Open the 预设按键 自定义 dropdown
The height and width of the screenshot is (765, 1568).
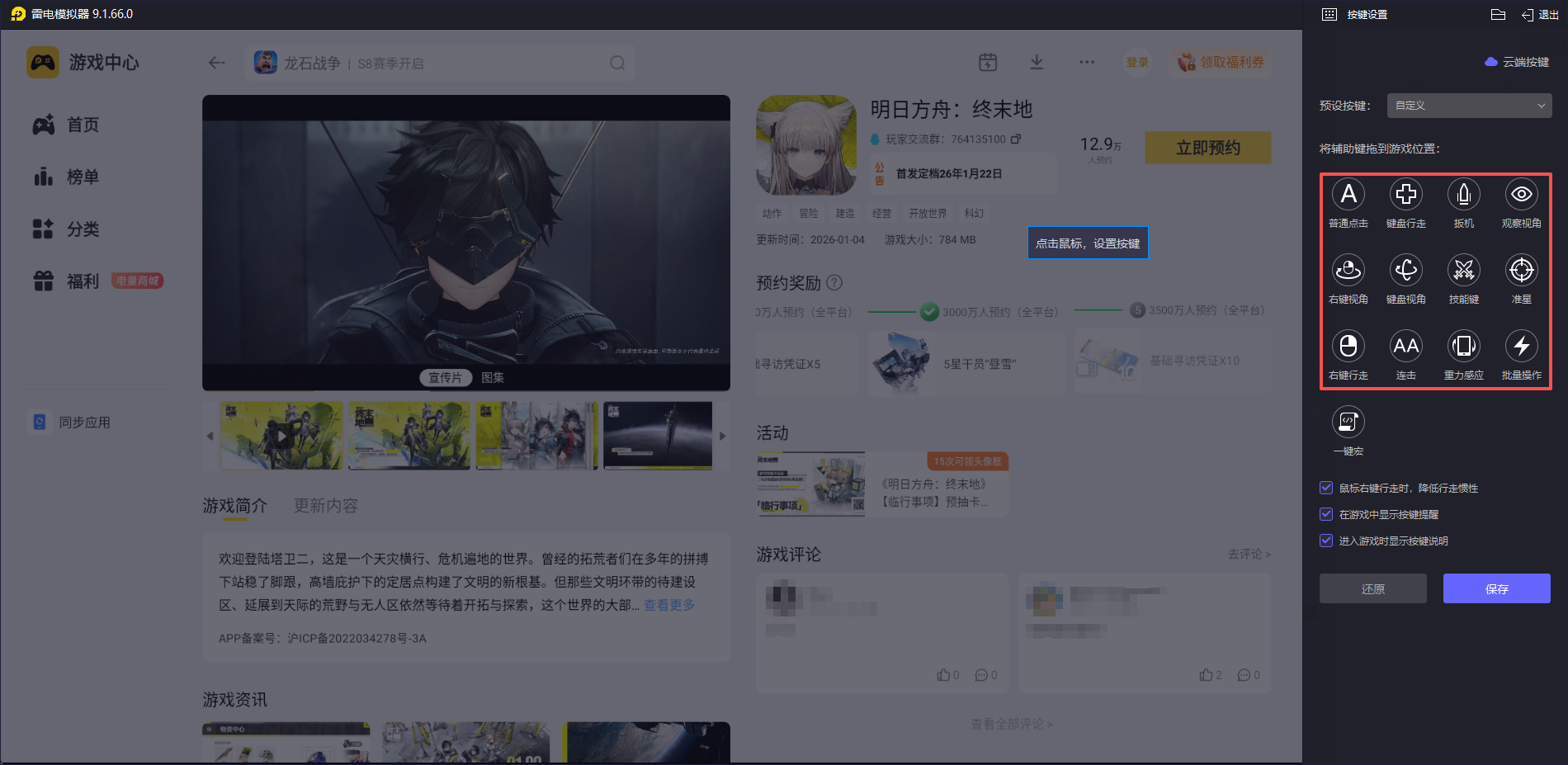(x=1469, y=106)
